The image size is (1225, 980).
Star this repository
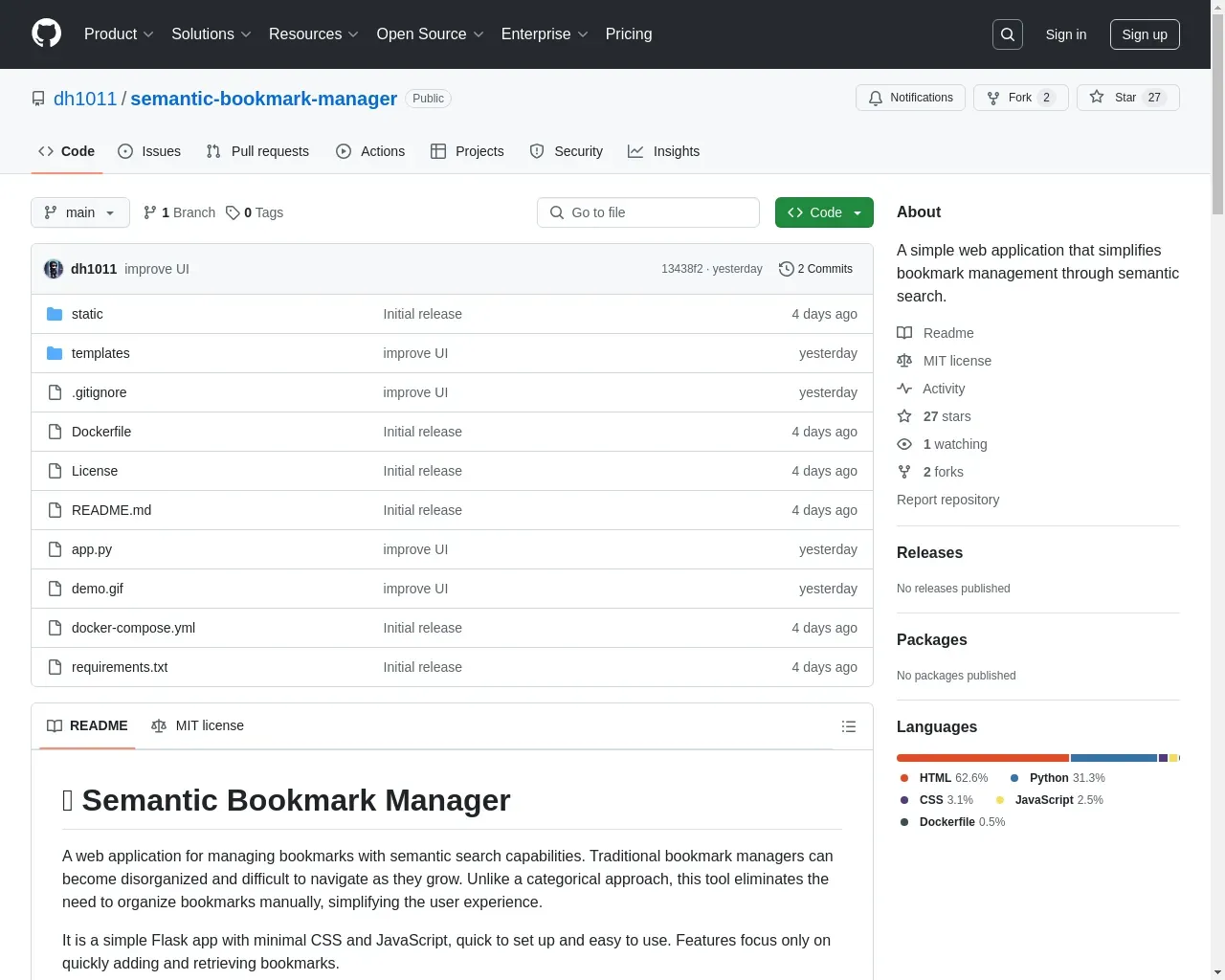click(1127, 98)
